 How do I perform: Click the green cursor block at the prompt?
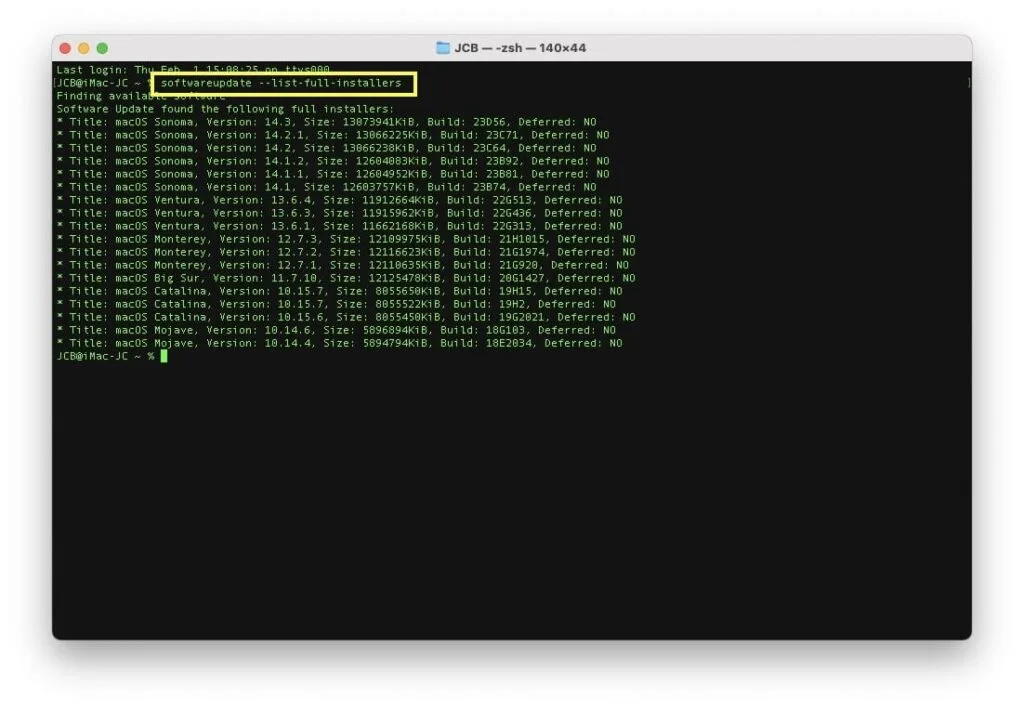(164, 356)
